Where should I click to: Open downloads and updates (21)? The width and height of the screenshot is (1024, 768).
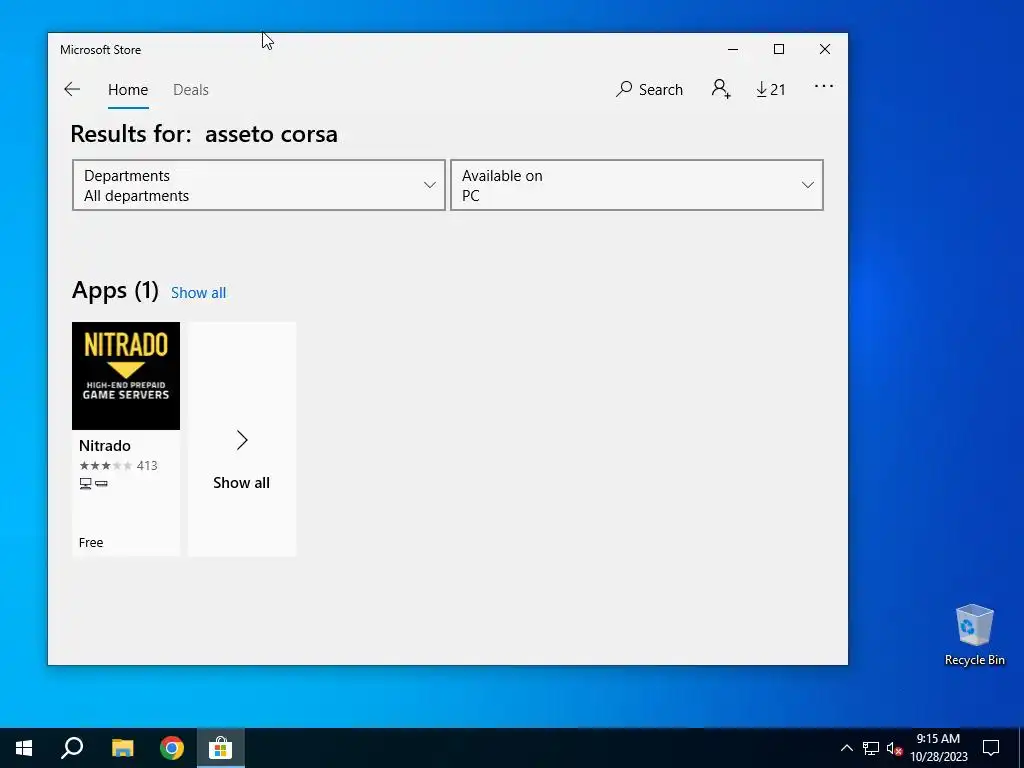click(771, 89)
